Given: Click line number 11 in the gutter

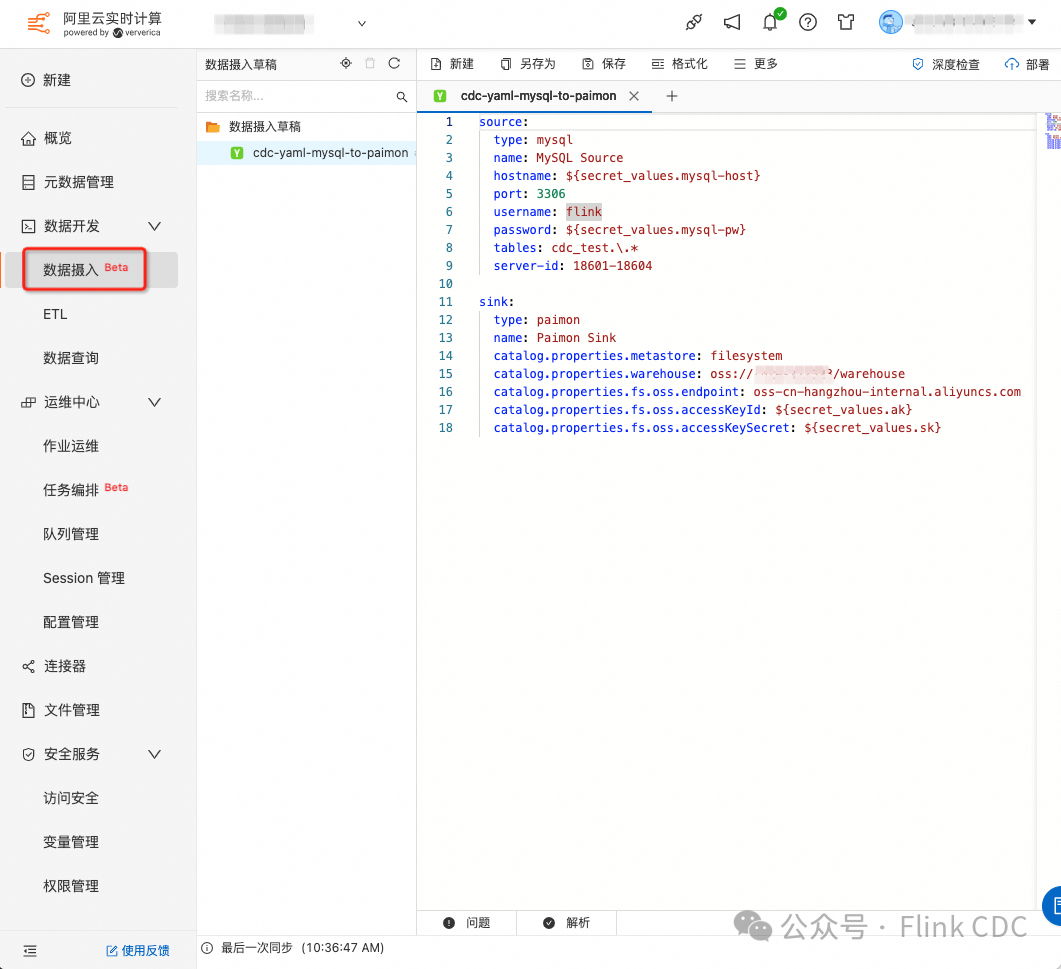Looking at the screenshot, I should point(445,302).
